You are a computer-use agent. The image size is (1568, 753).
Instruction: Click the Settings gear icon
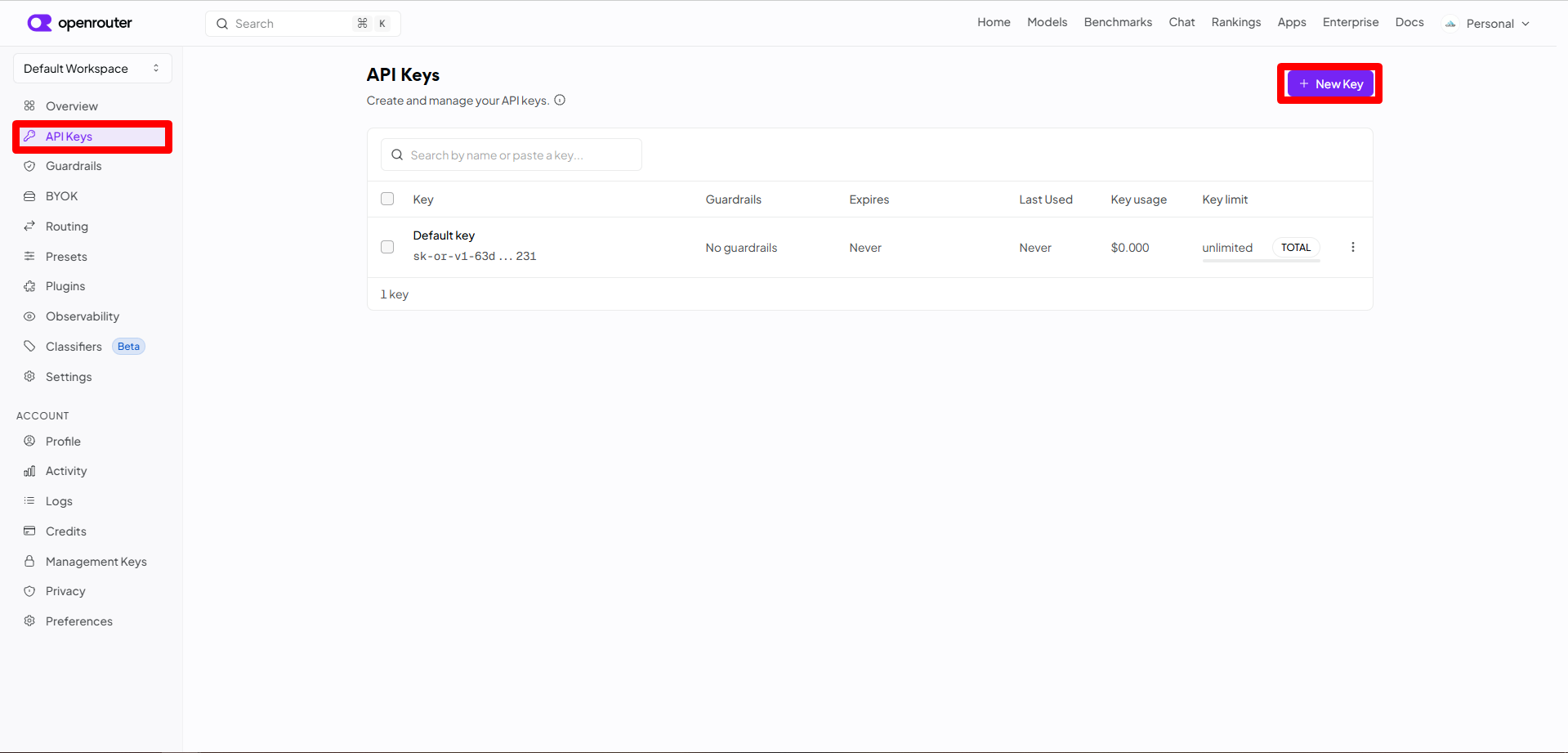tap(29, 376)
